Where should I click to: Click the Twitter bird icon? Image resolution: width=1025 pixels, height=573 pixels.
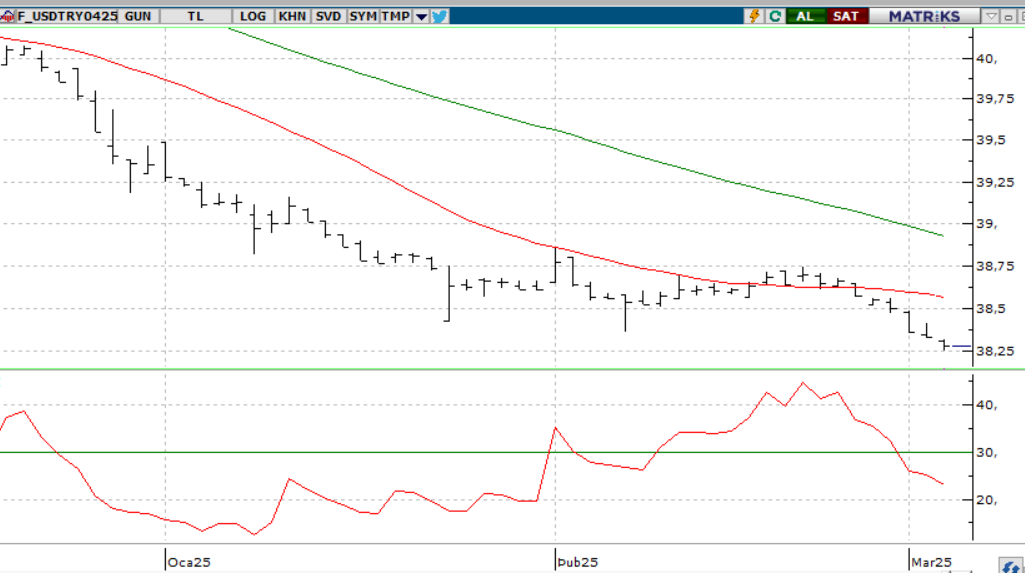440,16
